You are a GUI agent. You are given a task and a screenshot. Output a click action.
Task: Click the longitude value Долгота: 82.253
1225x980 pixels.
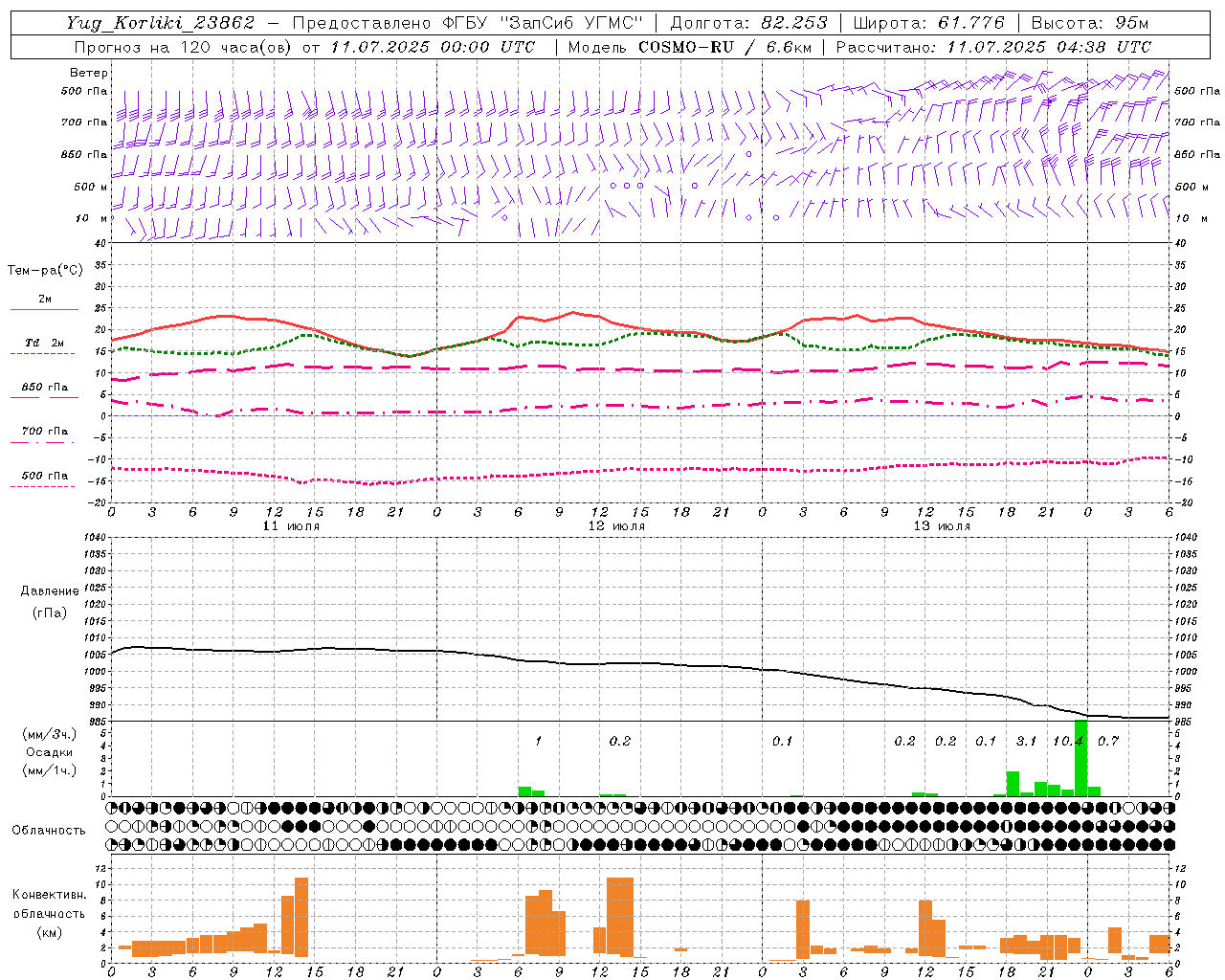point(749,23)
